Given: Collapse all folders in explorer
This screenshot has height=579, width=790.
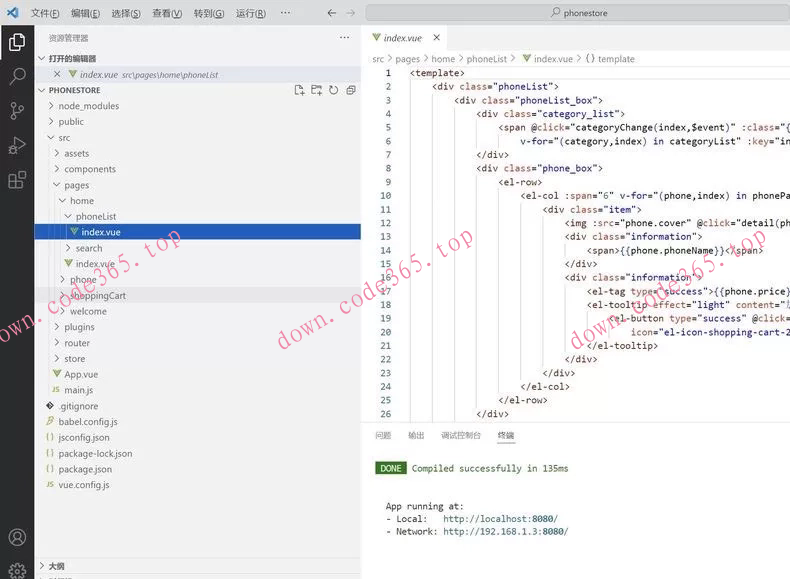Looking at the screenshot, I should [351, 90].
